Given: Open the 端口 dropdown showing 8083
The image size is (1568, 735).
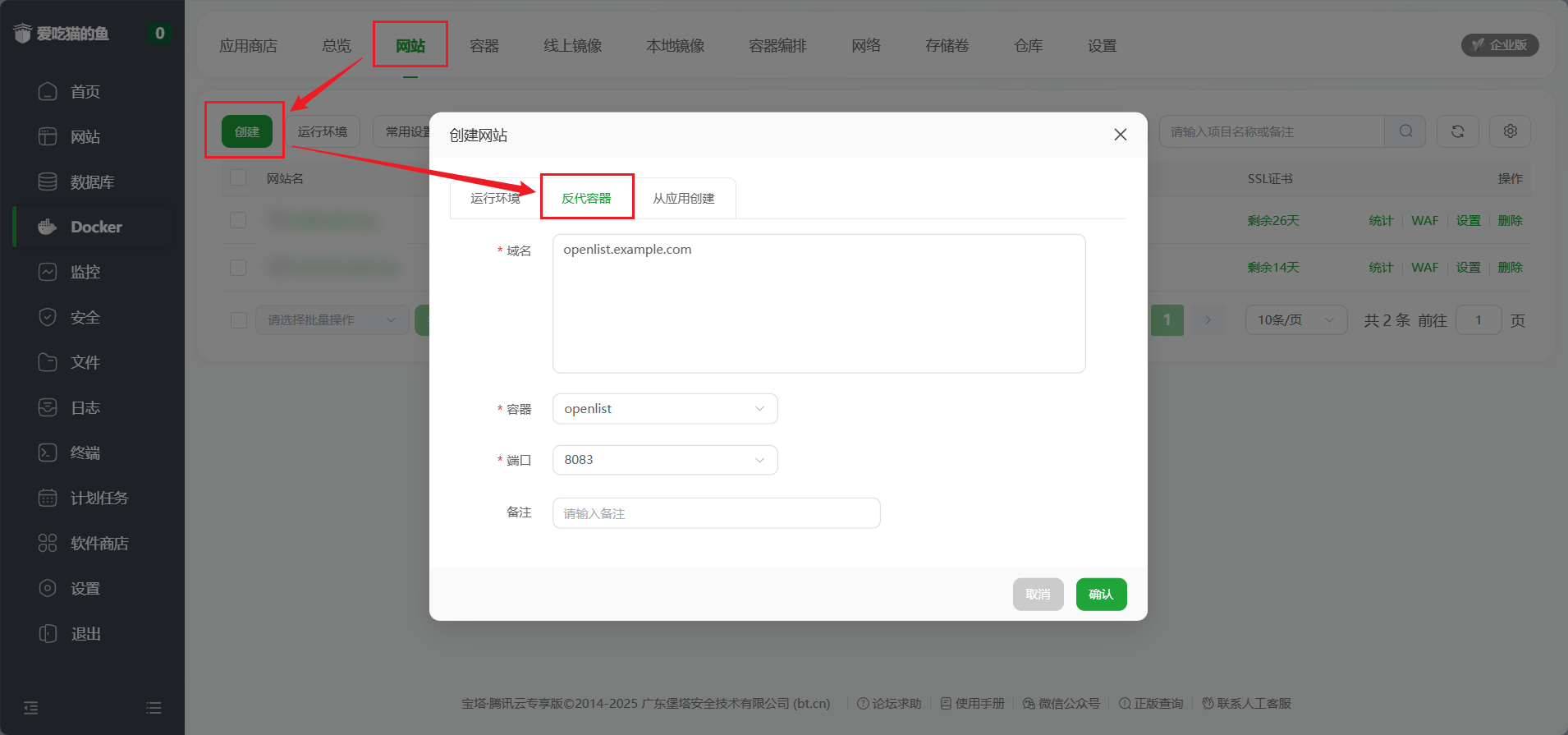Looking at the screenshot, I should click(664, 460).
